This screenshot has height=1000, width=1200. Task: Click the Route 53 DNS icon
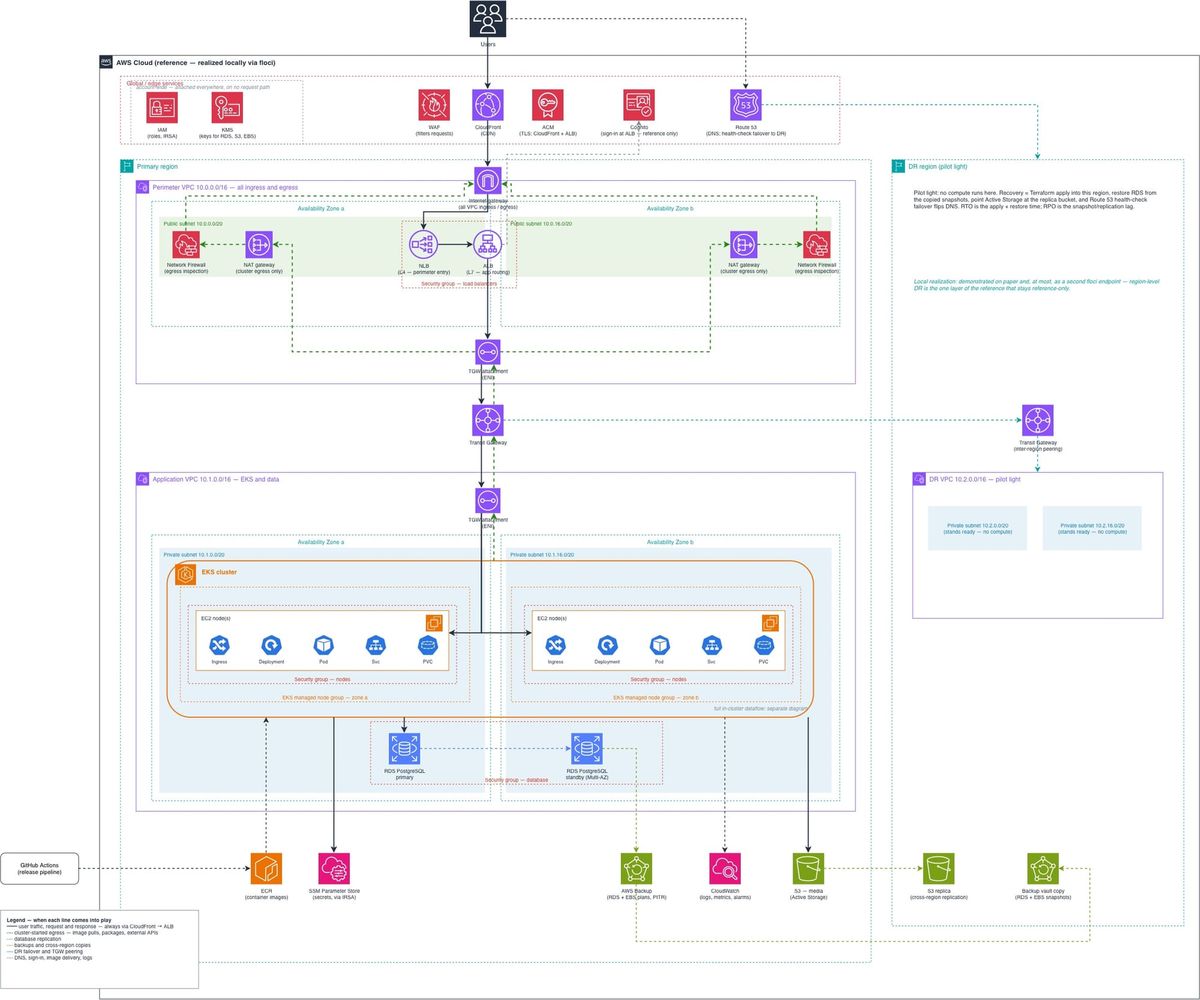(746, 105)
